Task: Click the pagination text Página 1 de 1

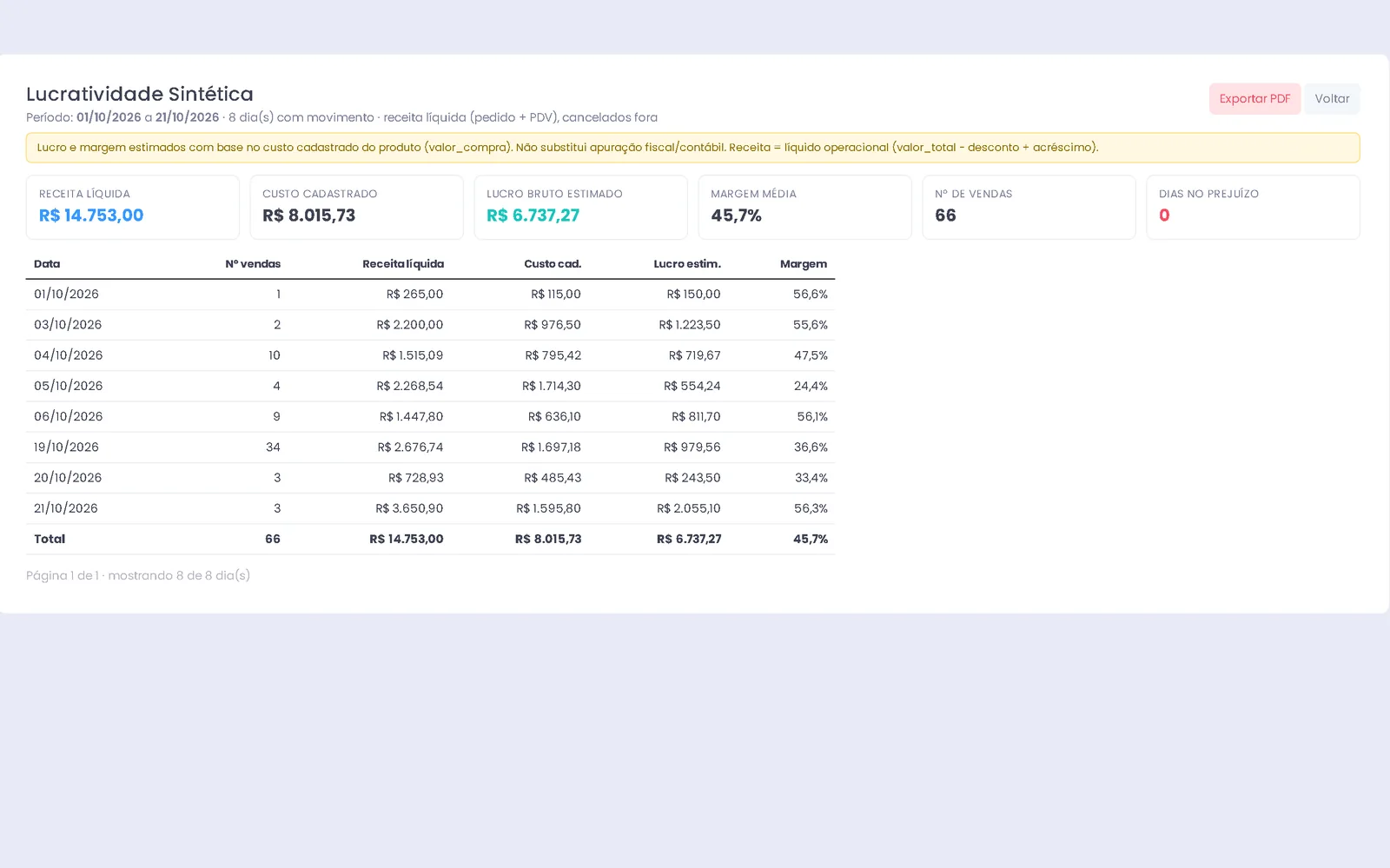Action: [63, 575]
